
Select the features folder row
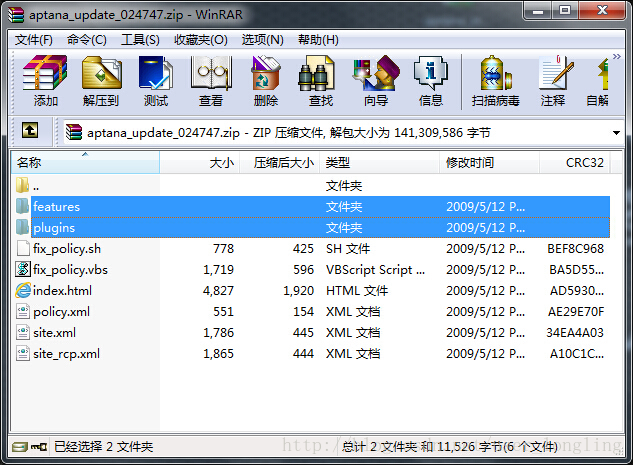pos(311,207)
